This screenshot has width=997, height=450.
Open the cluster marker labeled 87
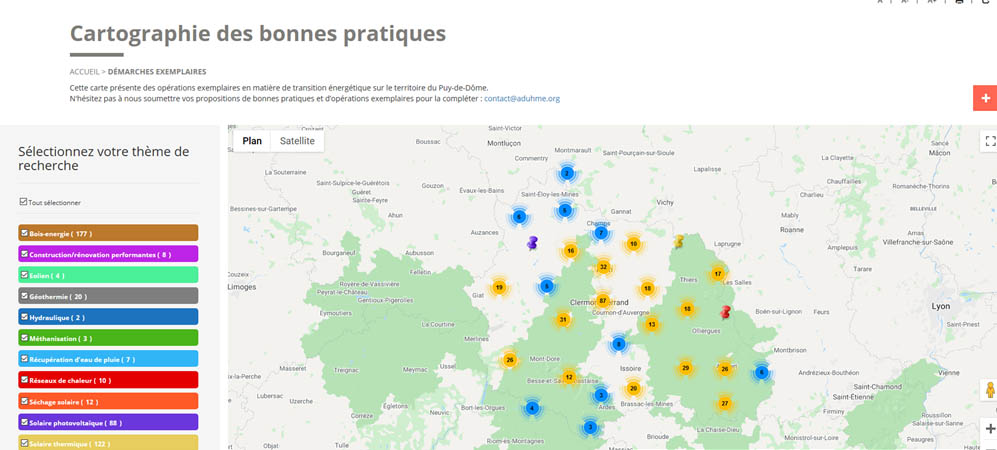tap(602, 301)
